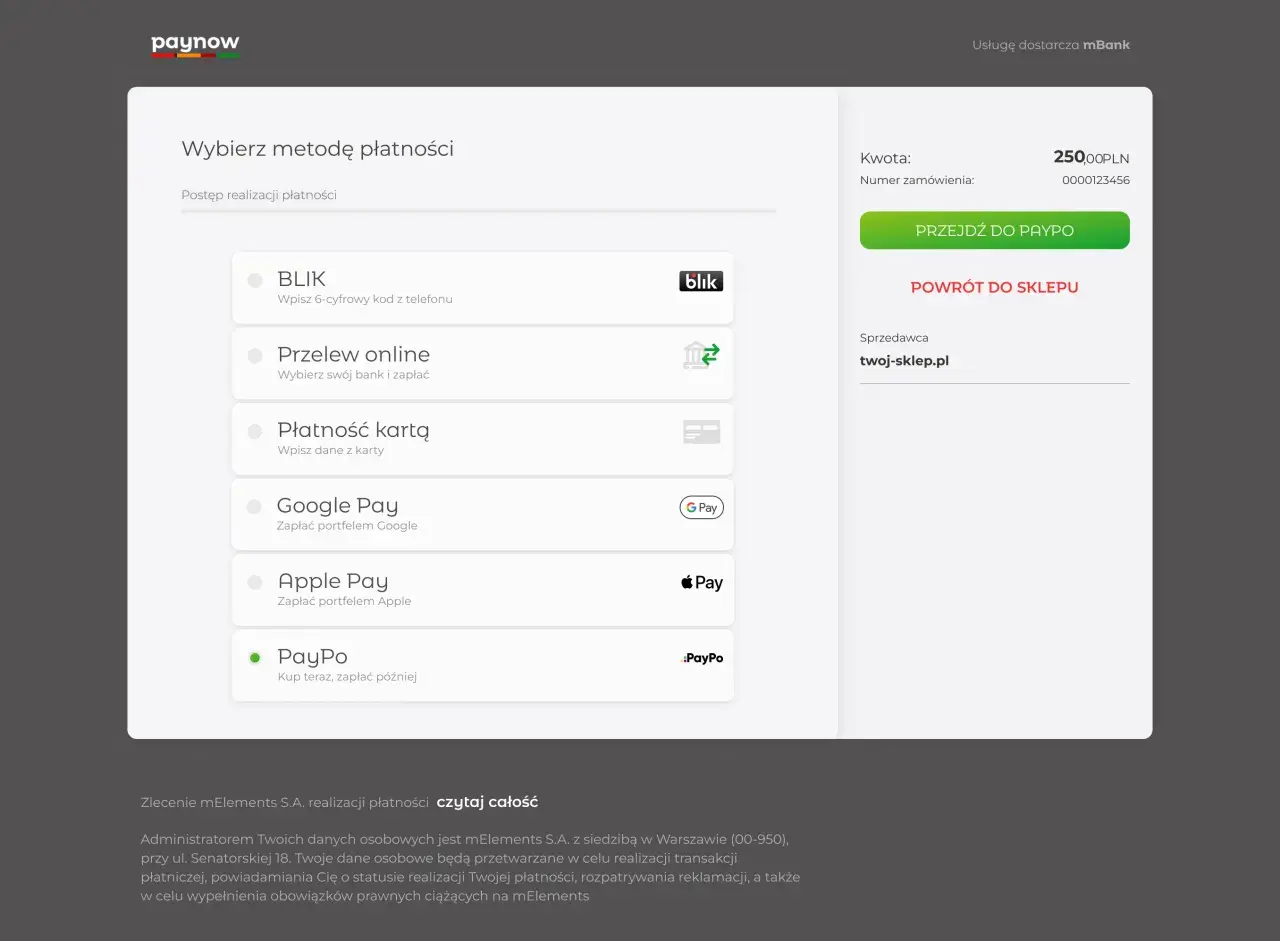Click the 250,00 PLN amount
1280x941 pixels.
click(1091, 157)
